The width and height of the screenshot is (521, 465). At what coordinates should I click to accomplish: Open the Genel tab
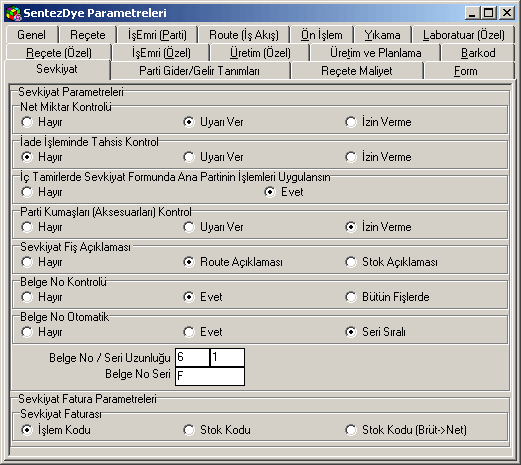click(32, 35)
